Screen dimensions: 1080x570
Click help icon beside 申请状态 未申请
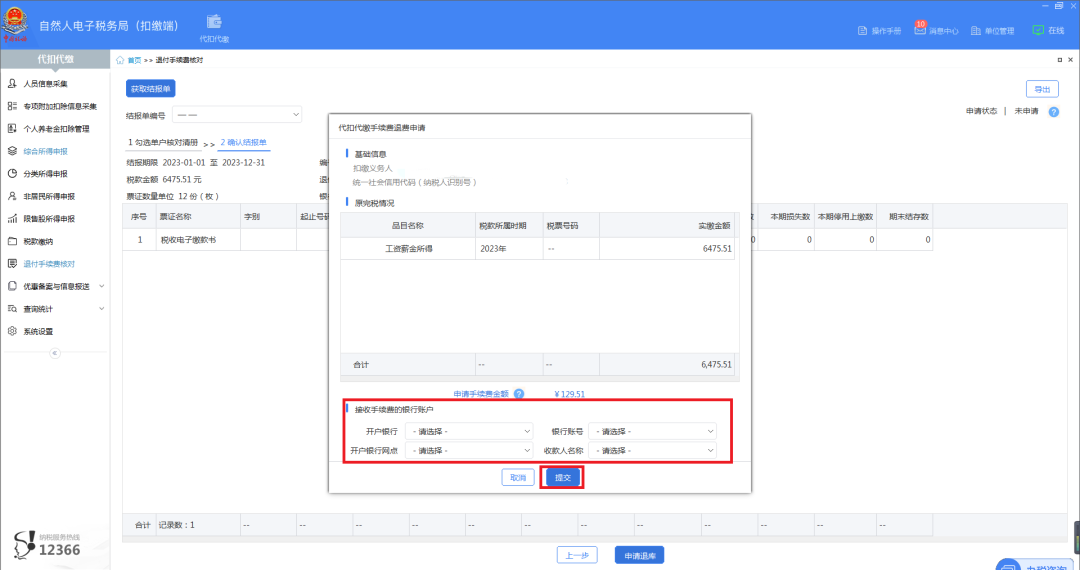point(1053,112)
